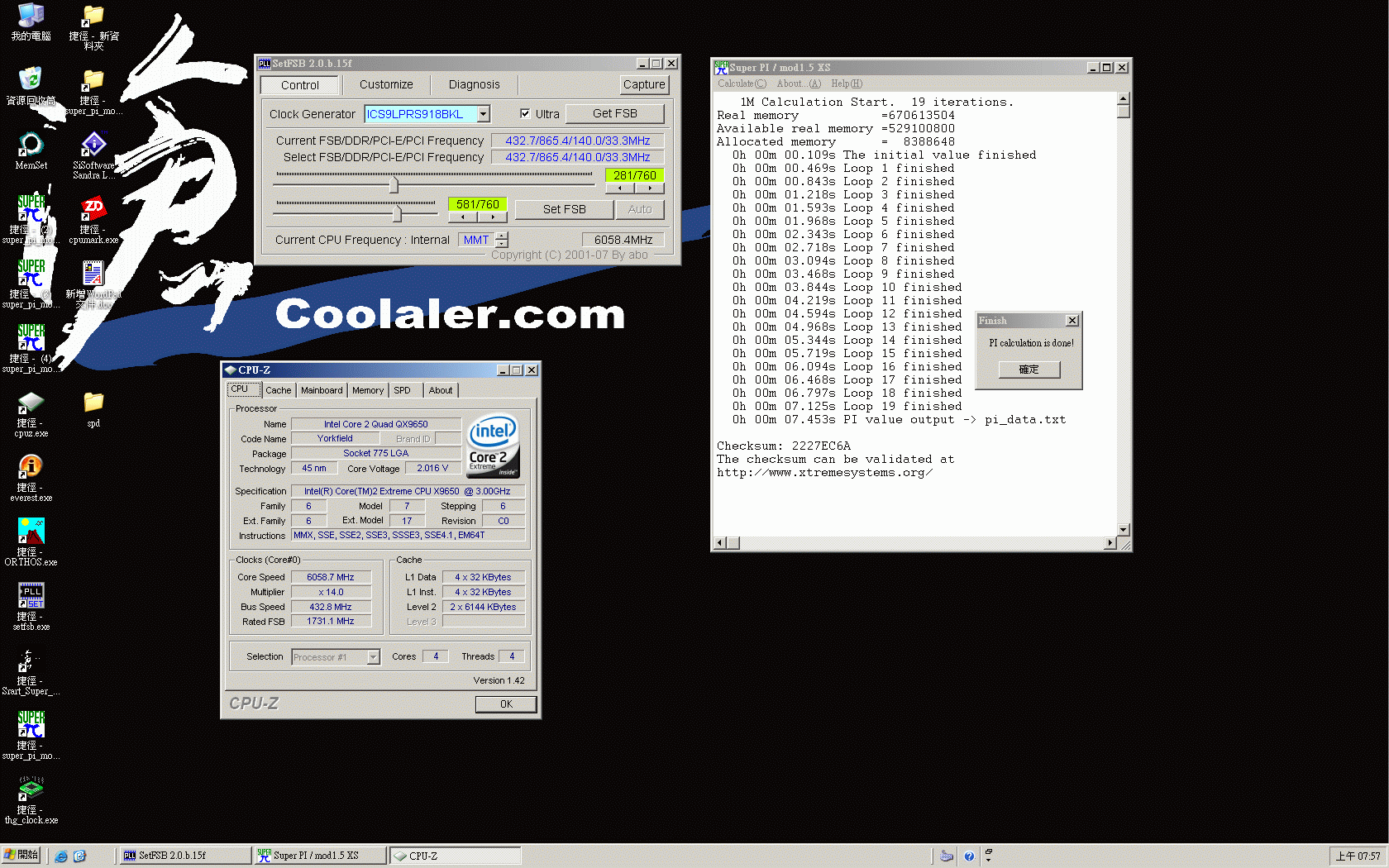Open SiSoftware Sandra shortcut on desktop
The width and height of the screenshot is (1389, 868).
pos(93,155)
